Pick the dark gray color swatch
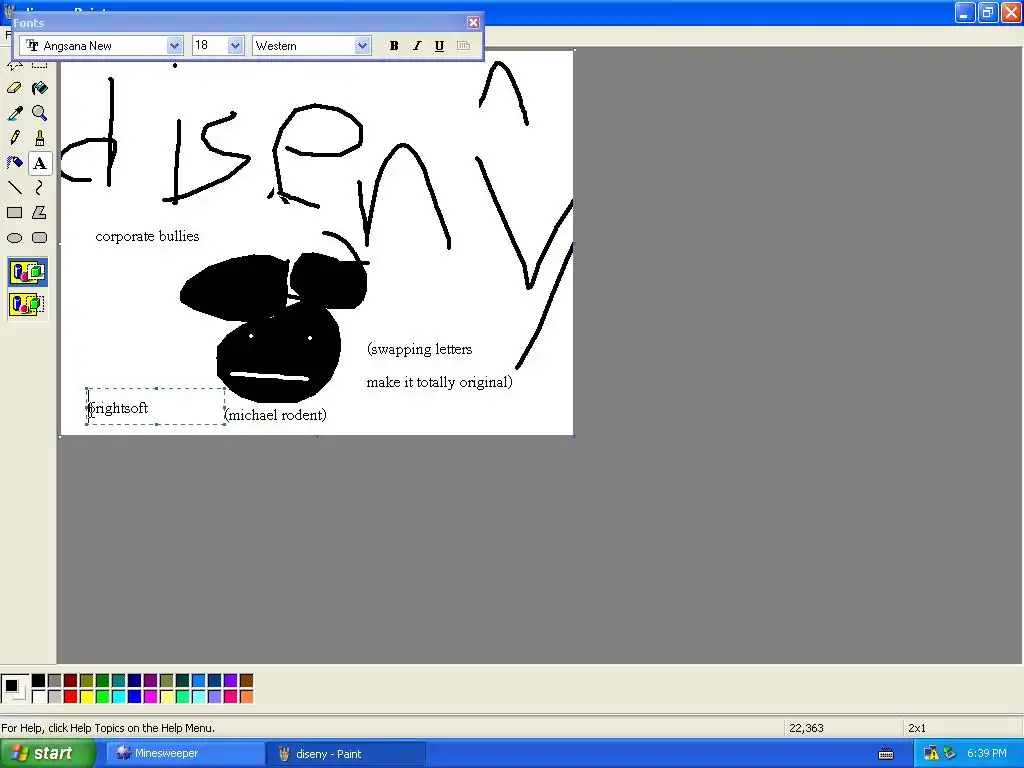 coord(54,681)
